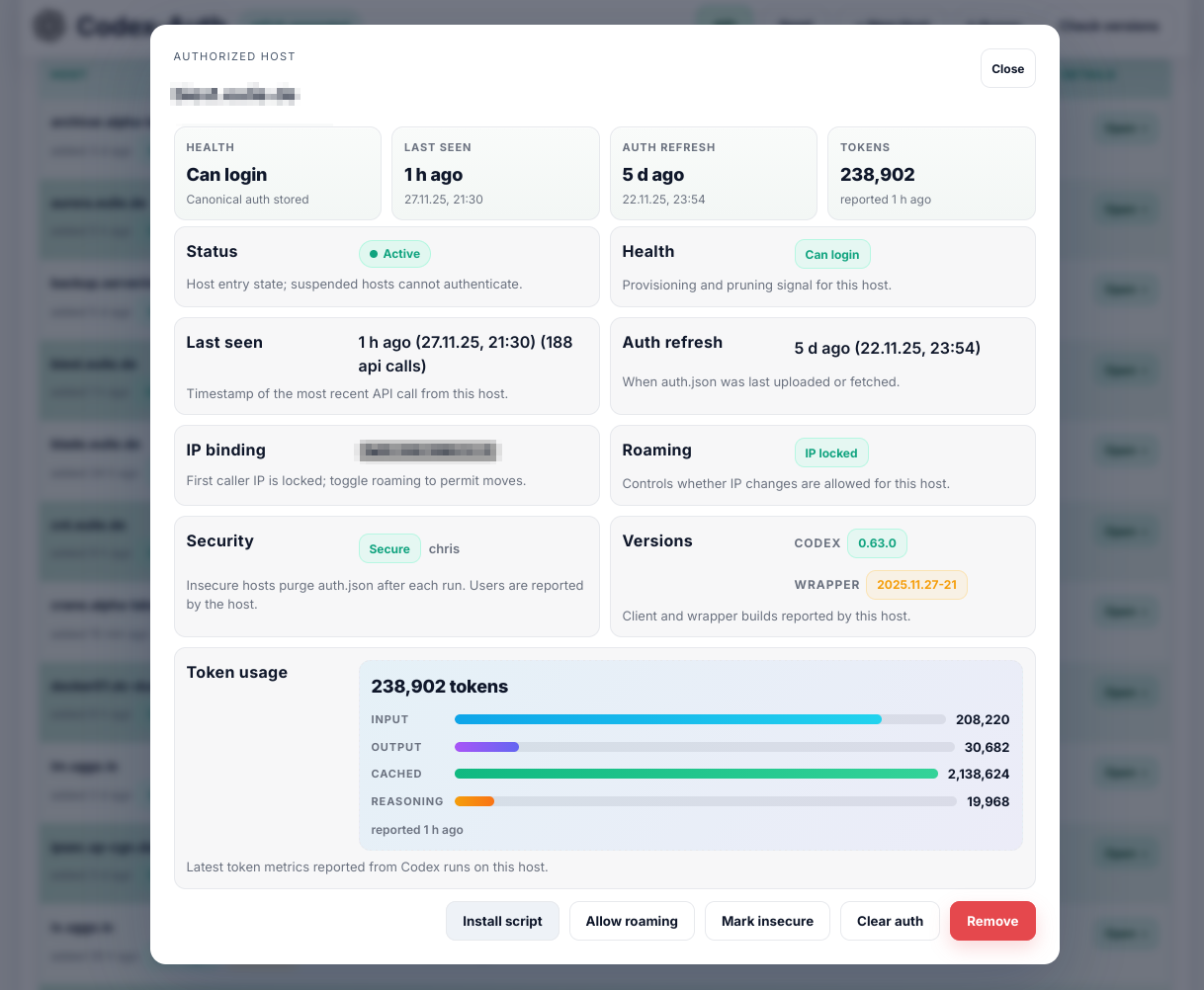The width and height of the screenshot is (1204, 990).
Task: Click the orange Reasoning token bar
Action: tap(474, 802)
